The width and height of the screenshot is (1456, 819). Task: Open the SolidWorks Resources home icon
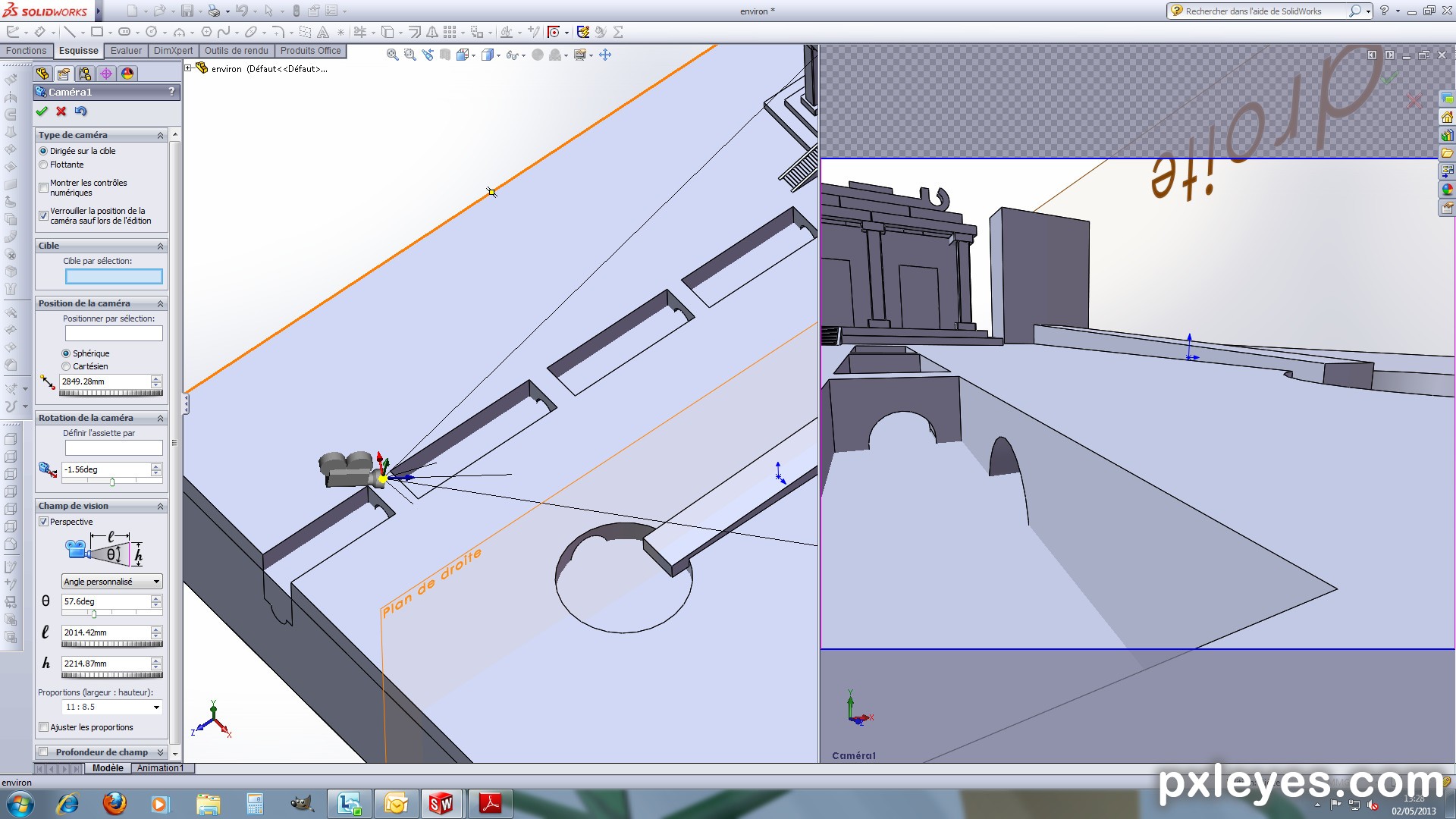tap(1447, 117)
